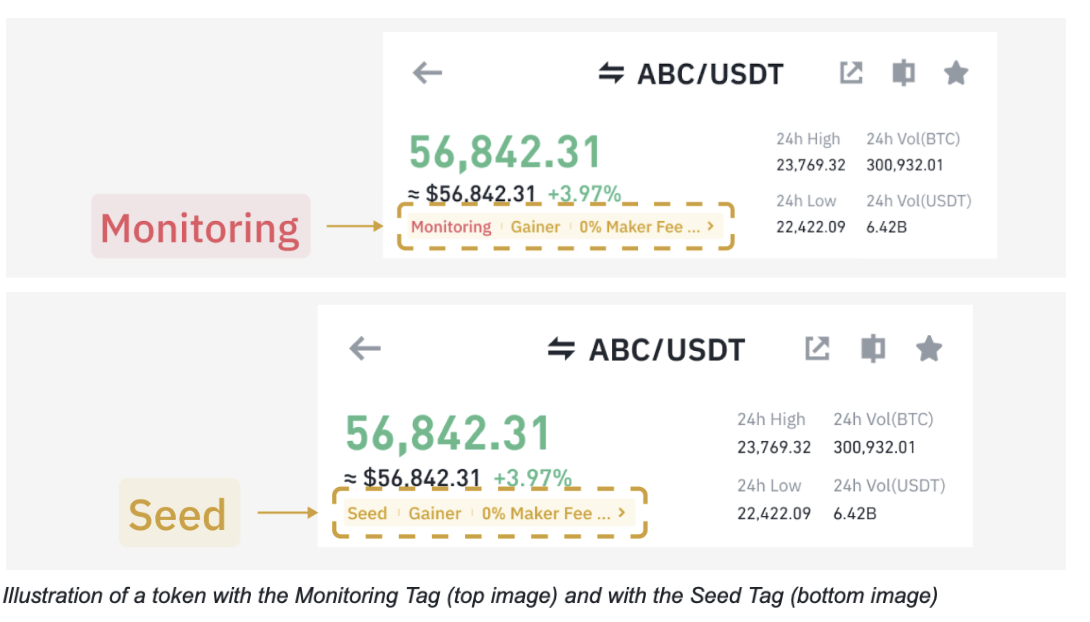Screen dimensions: 1090x622
Task: Click the back arrow in bottom panel
Action: coord(365,348)
